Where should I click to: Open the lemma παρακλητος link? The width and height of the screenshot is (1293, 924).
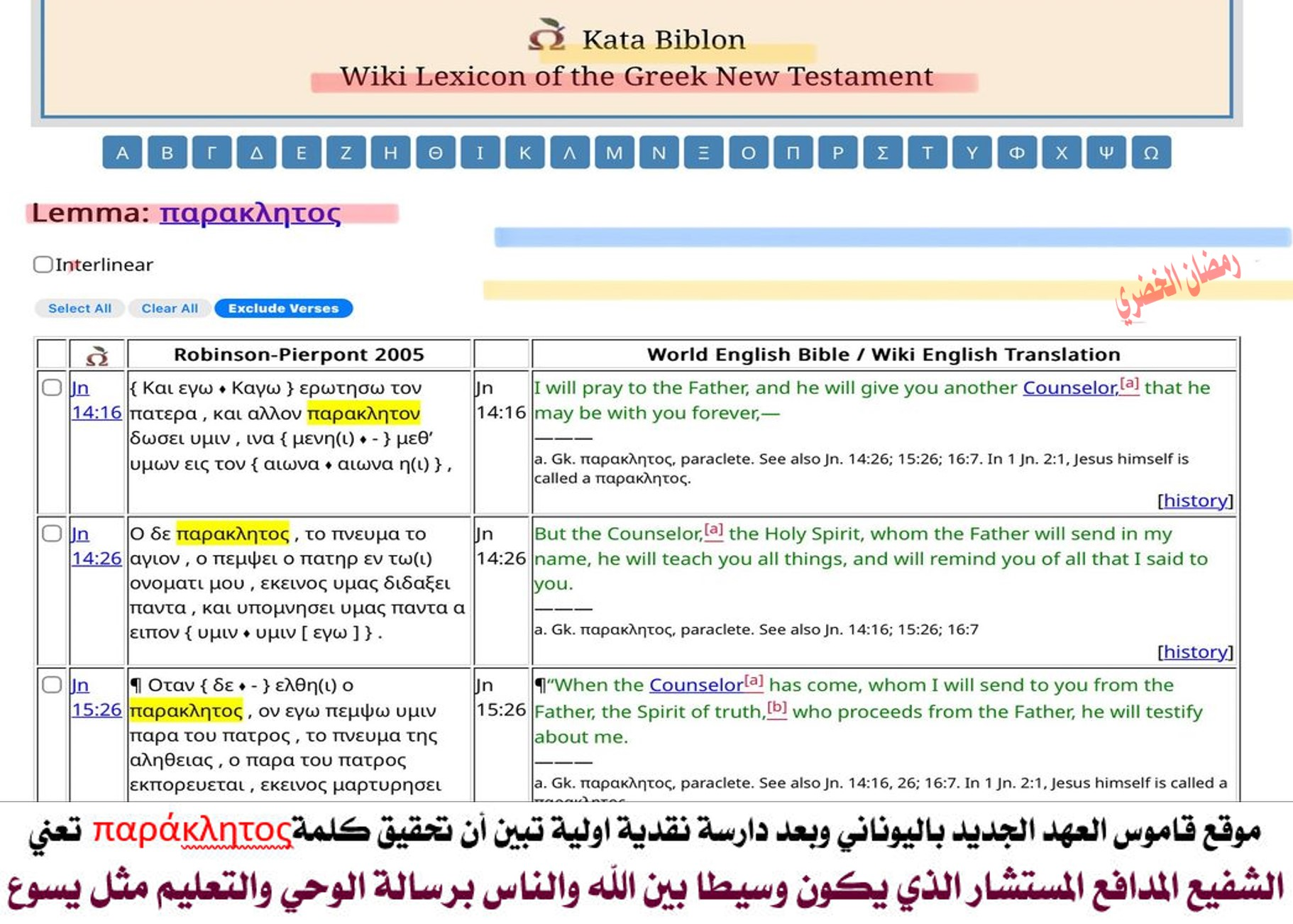pyautogui.click(x=250, y=213)
